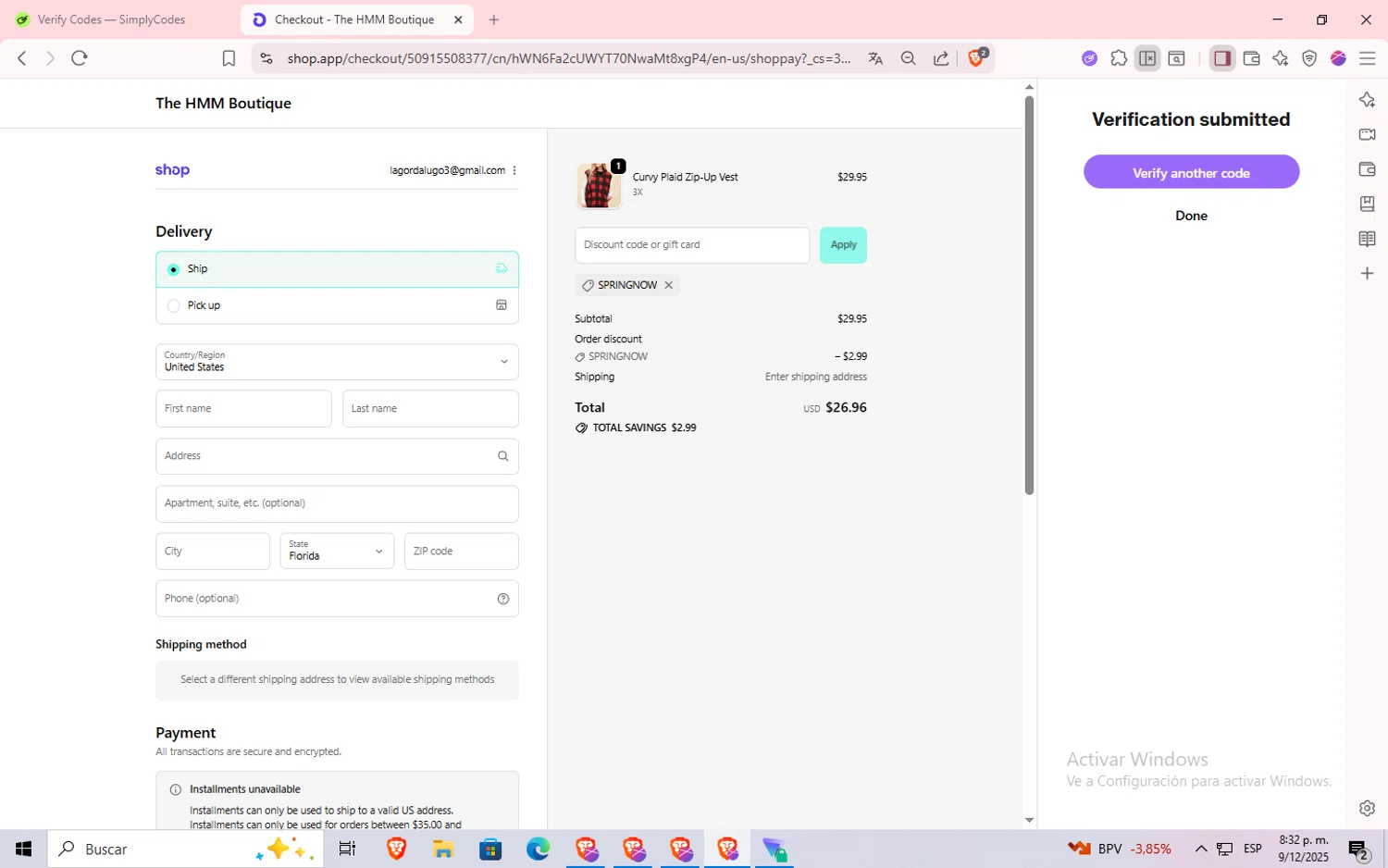Expand the Country/Region dropdown
The height and width of the screenshot is (868, 1388).
pyautogui.click(x=337, y=362)
